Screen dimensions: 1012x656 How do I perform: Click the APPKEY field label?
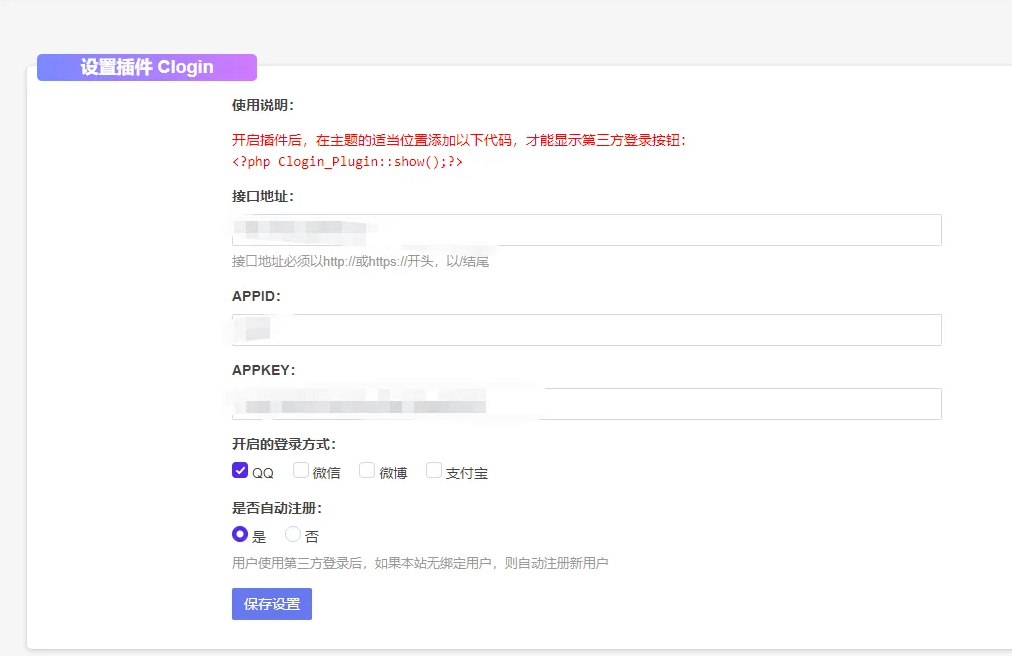tap(263, 370)
